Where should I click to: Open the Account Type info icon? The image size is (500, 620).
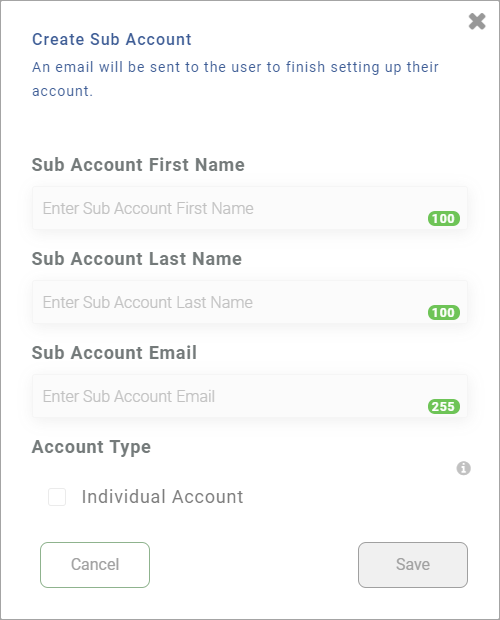pyautogui.click(x=464, y=468)
